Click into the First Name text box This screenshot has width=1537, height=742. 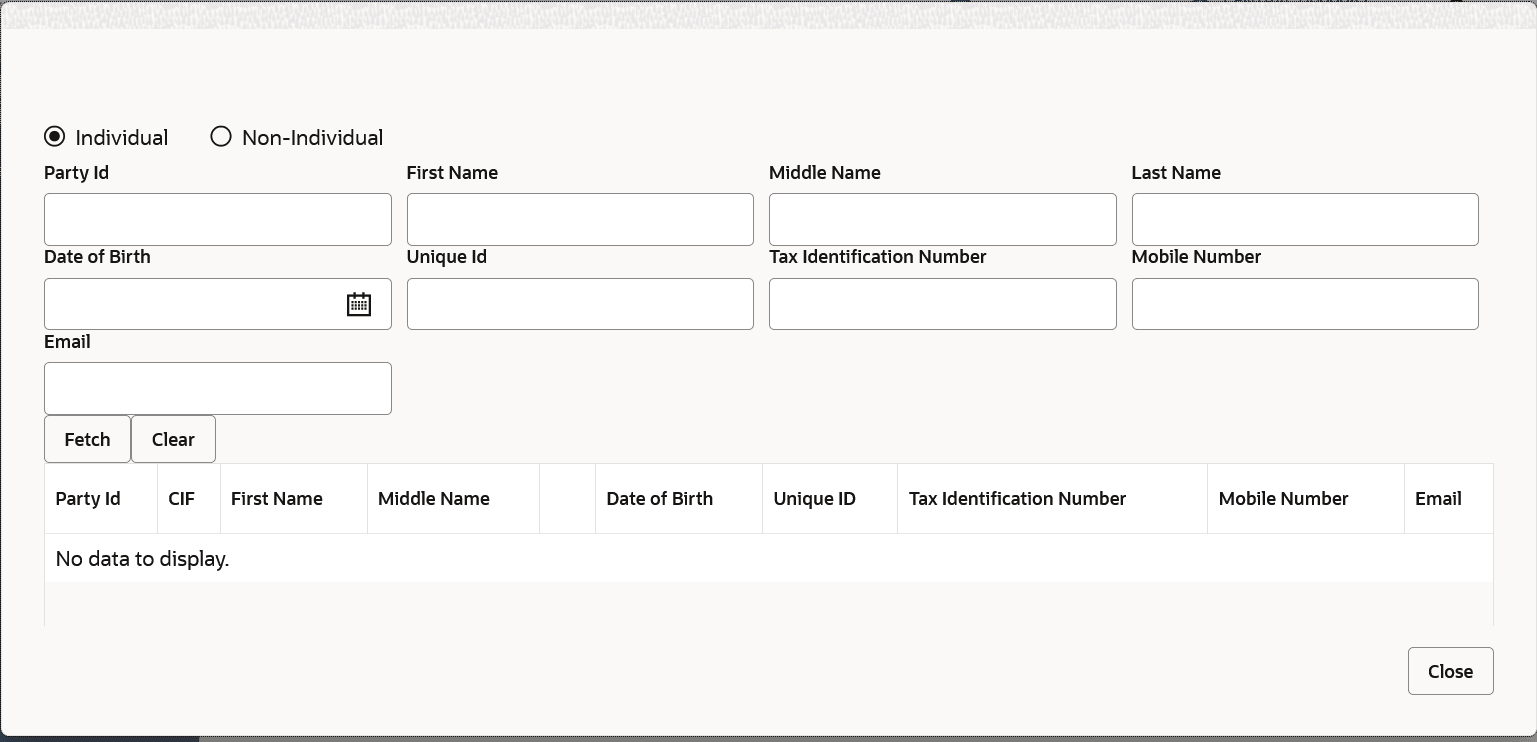point(580,220)
